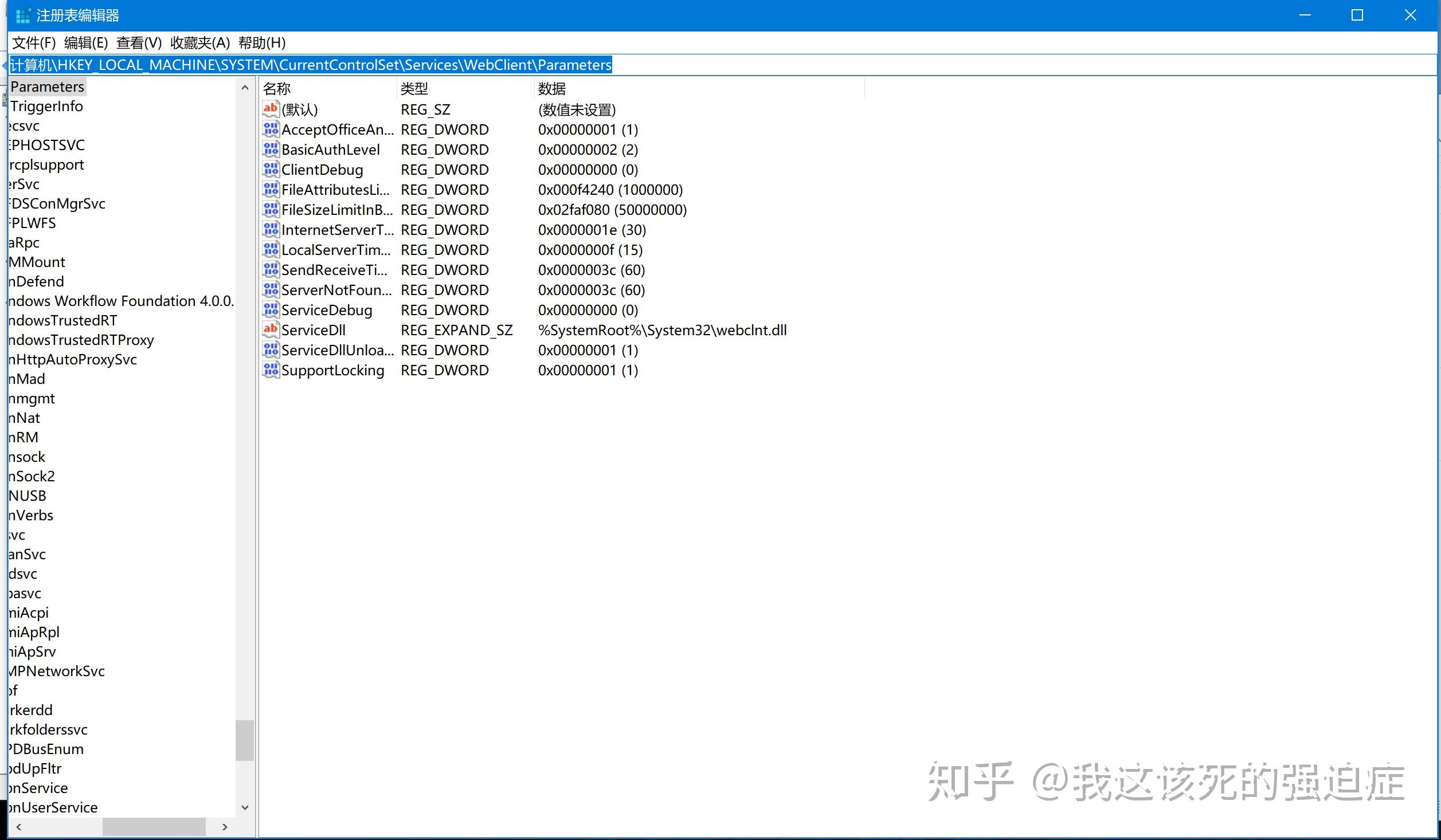Click the InternetServerT... DWORD icon
The image size is (1441, 840).
pos(271,229)
